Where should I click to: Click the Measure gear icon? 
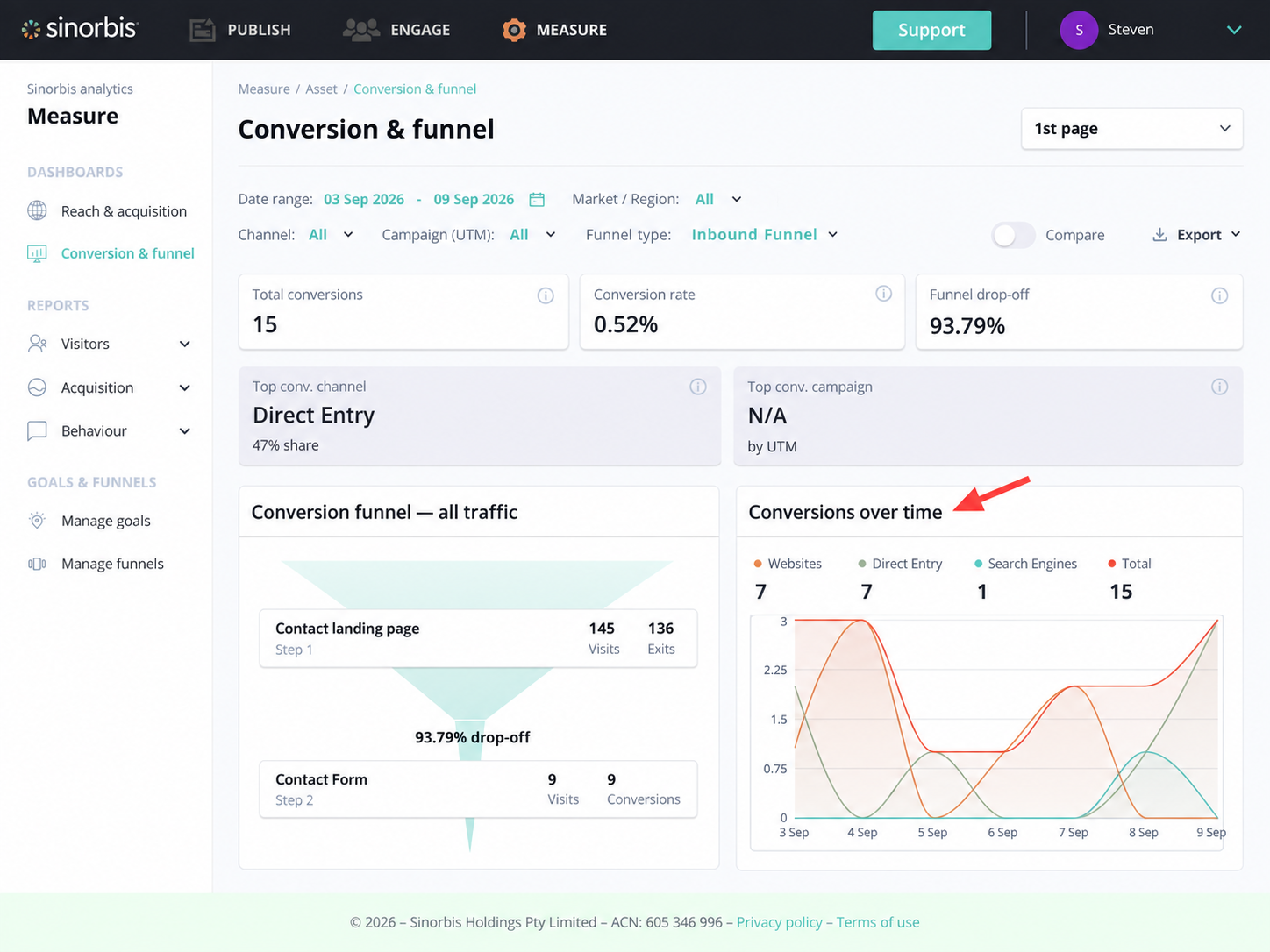coord(514,30)
